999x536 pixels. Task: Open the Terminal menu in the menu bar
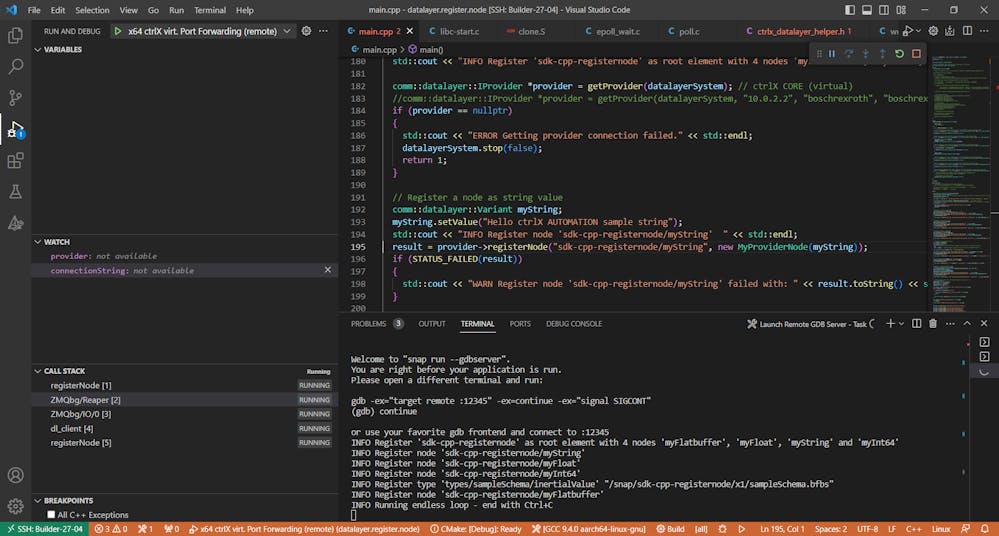point(210,10)
